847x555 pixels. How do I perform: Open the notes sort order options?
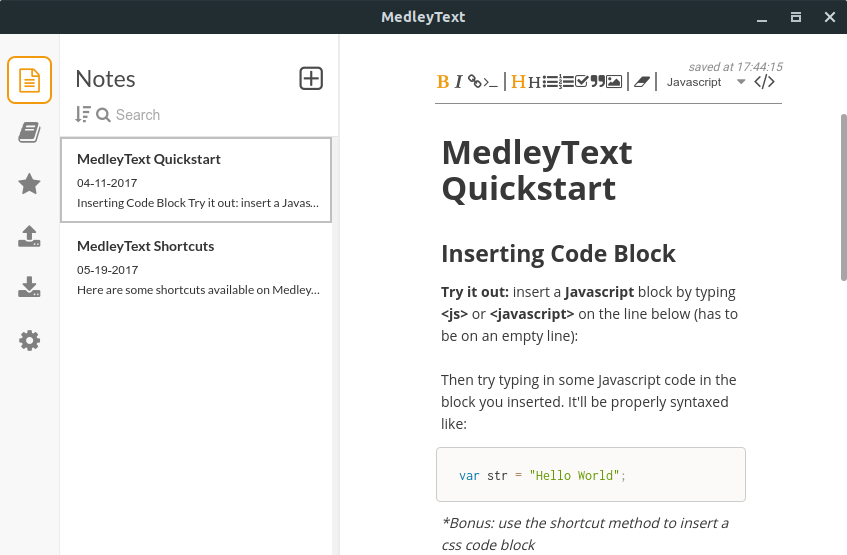click(x=83, y=114)
